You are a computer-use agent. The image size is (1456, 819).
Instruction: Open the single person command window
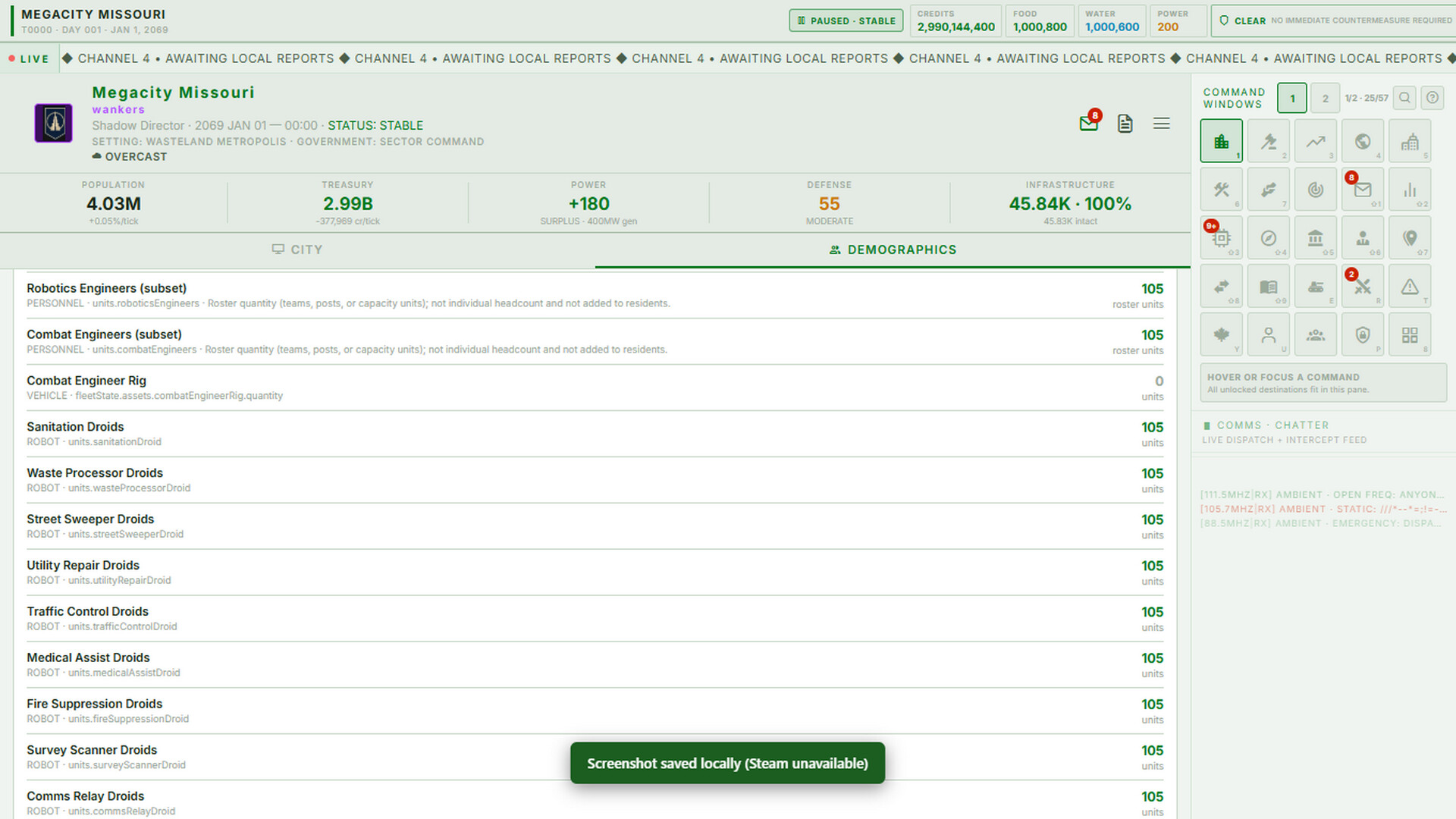pyautogui.click(x=1268, y=335)
